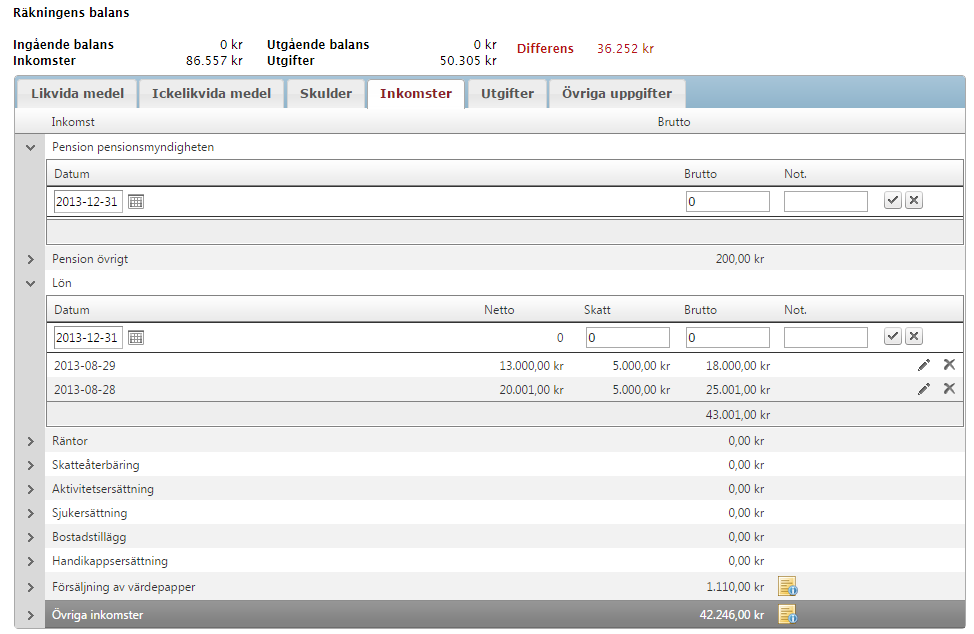Expand Pension övrigt section
This screenshot has width=974, height=634.
click(x=30, y=260)
